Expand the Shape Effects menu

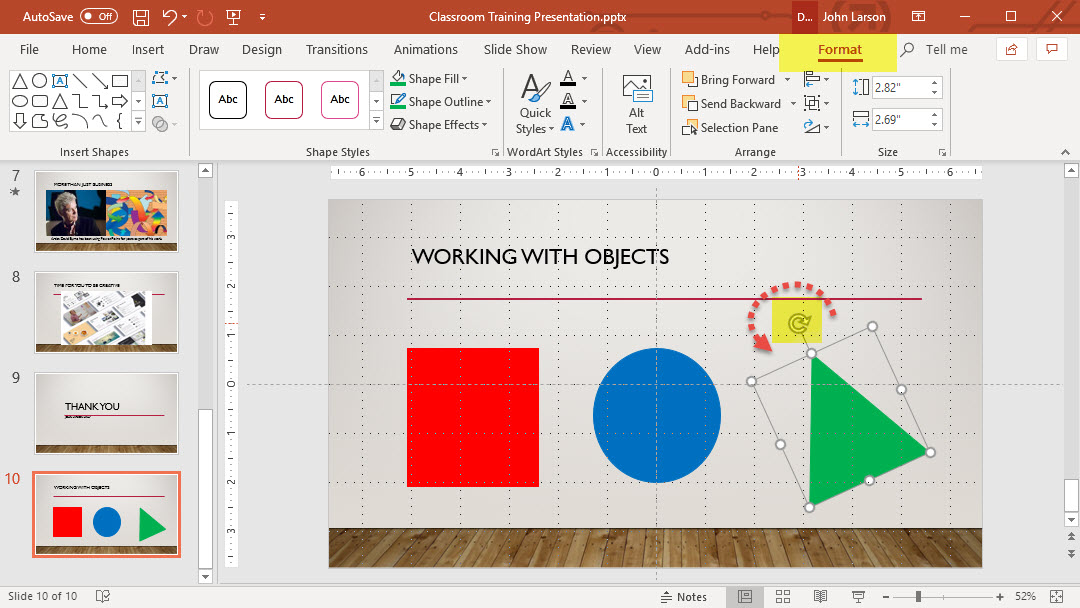[484, 125]
